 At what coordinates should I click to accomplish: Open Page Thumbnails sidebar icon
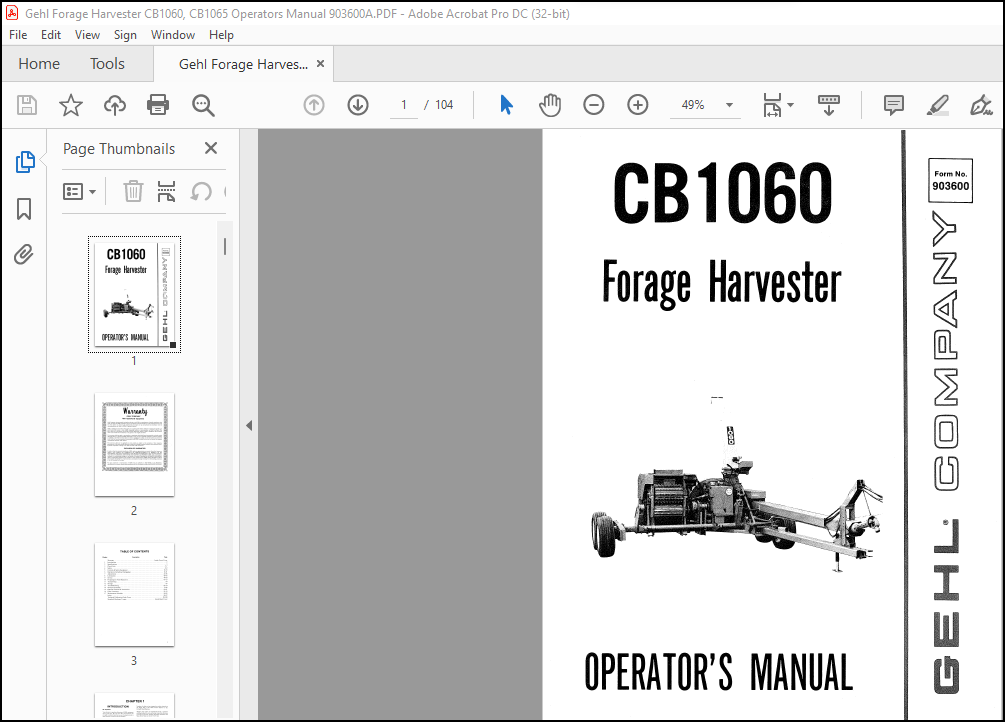25,162
